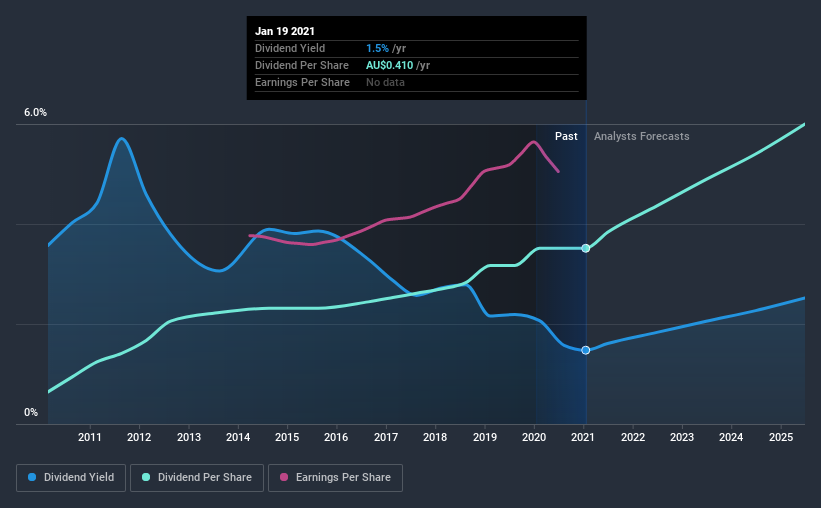Click the Jan 19 2021 tooltip date
Image resolution: width=821 pixels, height=508 pixels.
285,31
